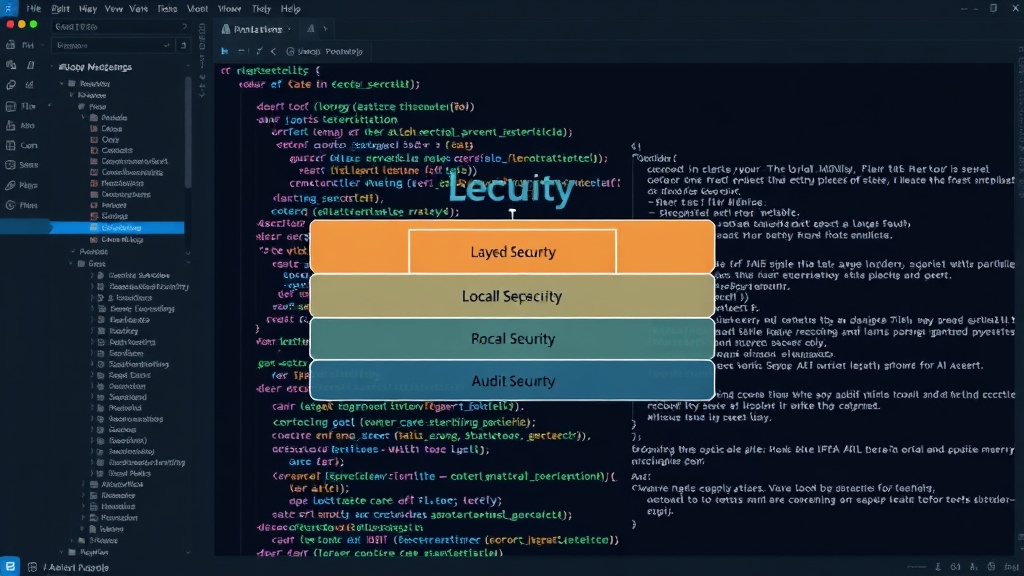Select the Layed Security box
The image size is (1024, 576).
point(513,251)
